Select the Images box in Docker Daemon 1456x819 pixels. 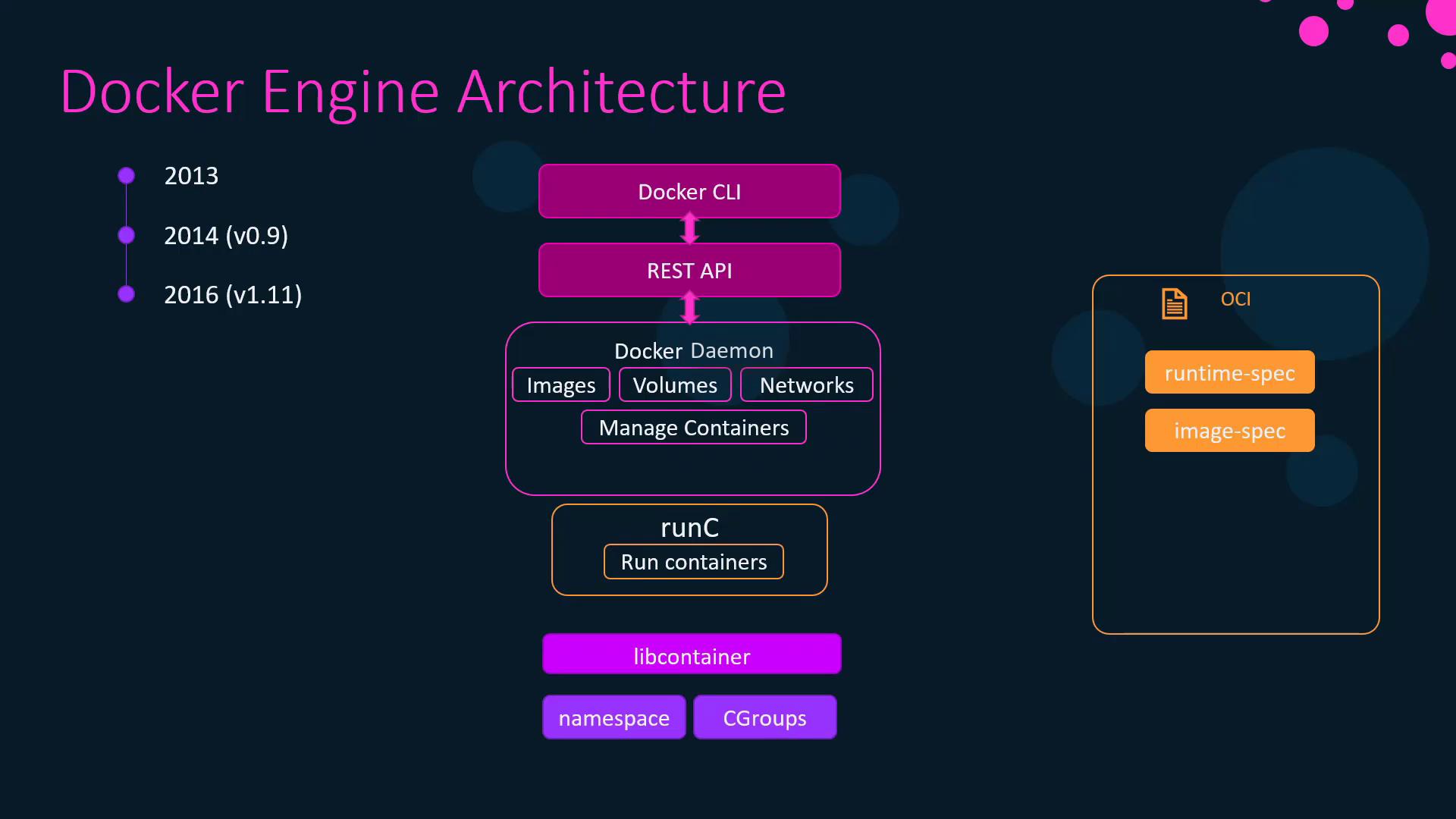[x=561, y=385]
